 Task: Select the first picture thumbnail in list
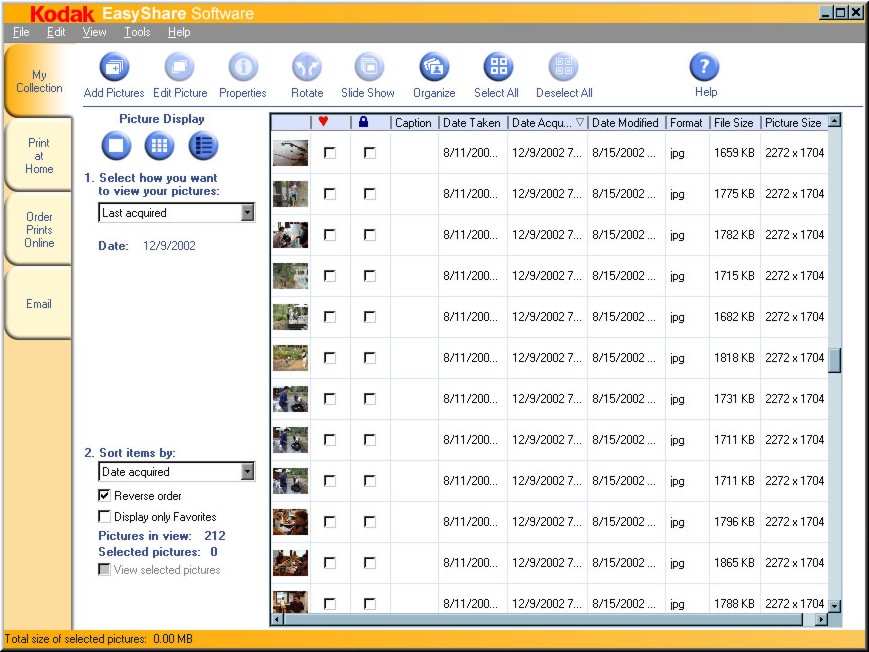click(290, 153)
